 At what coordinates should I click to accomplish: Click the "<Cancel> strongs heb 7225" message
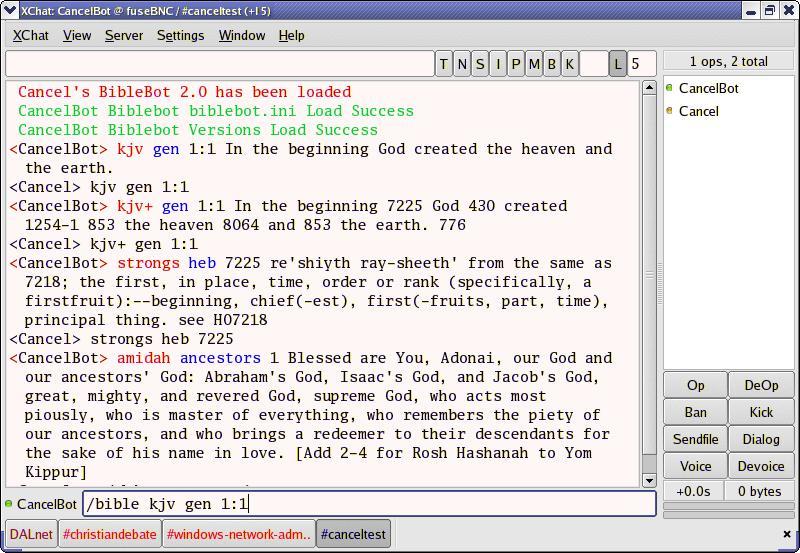pyautogui.click(x=121, y=339)
